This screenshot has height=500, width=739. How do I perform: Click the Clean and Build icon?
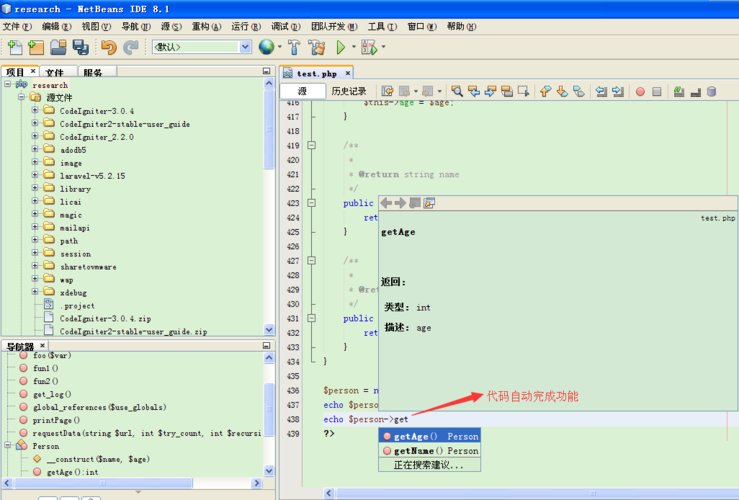point(317,47)
